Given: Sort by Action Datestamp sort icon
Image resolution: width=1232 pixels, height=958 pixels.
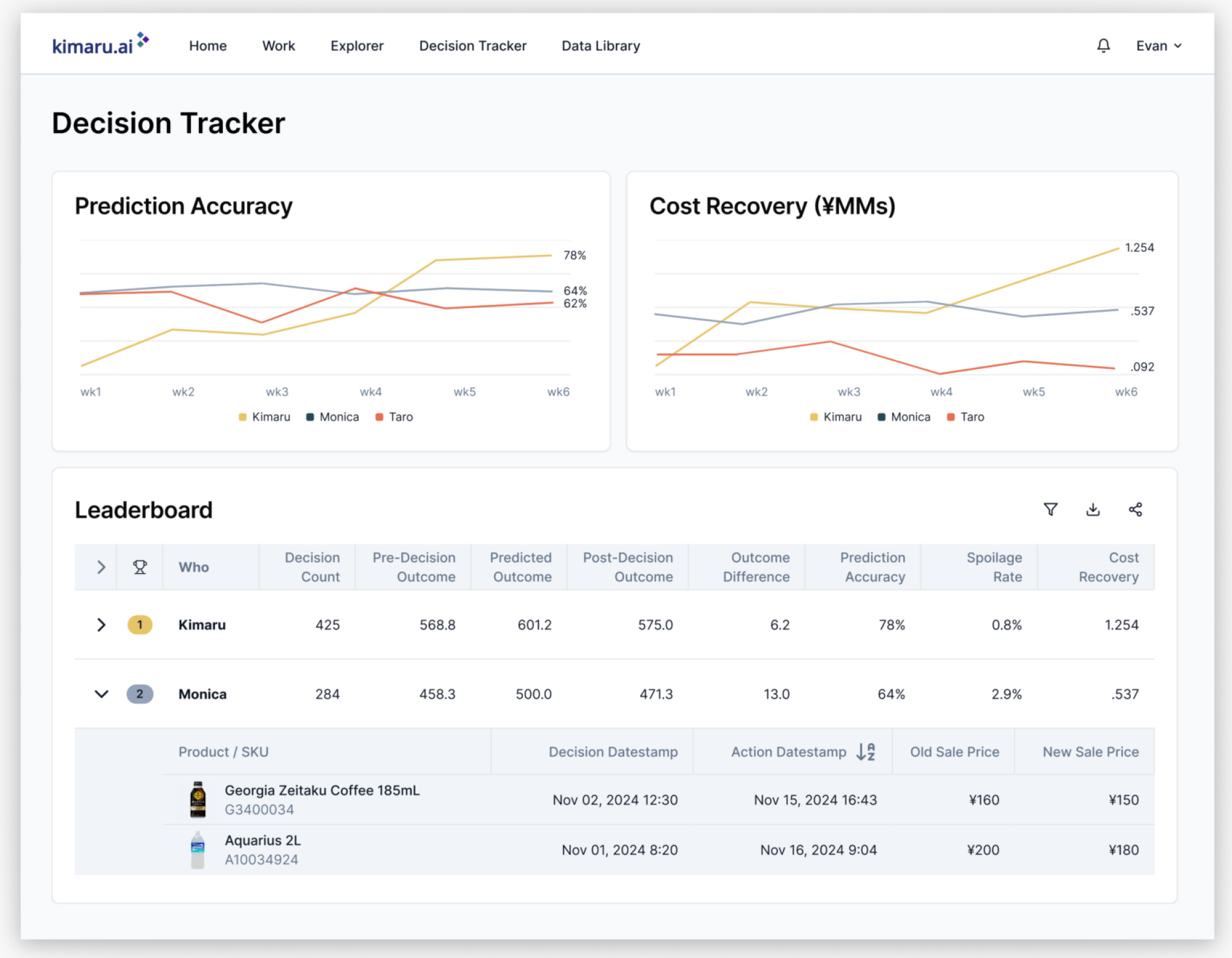Looking at the screenshot, I should point(866,752).
